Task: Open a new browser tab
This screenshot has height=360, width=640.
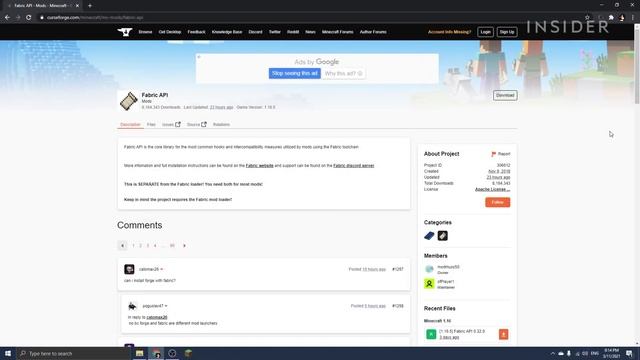Action: (90, 6)
